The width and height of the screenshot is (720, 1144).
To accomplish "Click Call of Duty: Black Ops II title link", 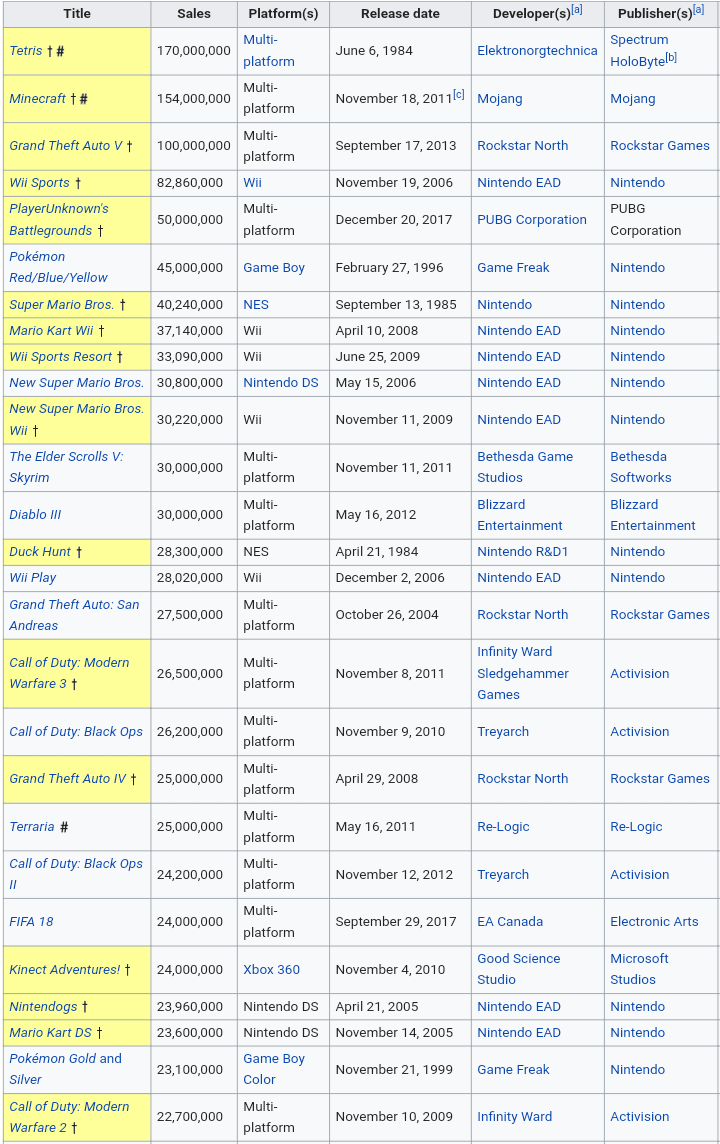I will pyautogui.click(x=76, y=874).
